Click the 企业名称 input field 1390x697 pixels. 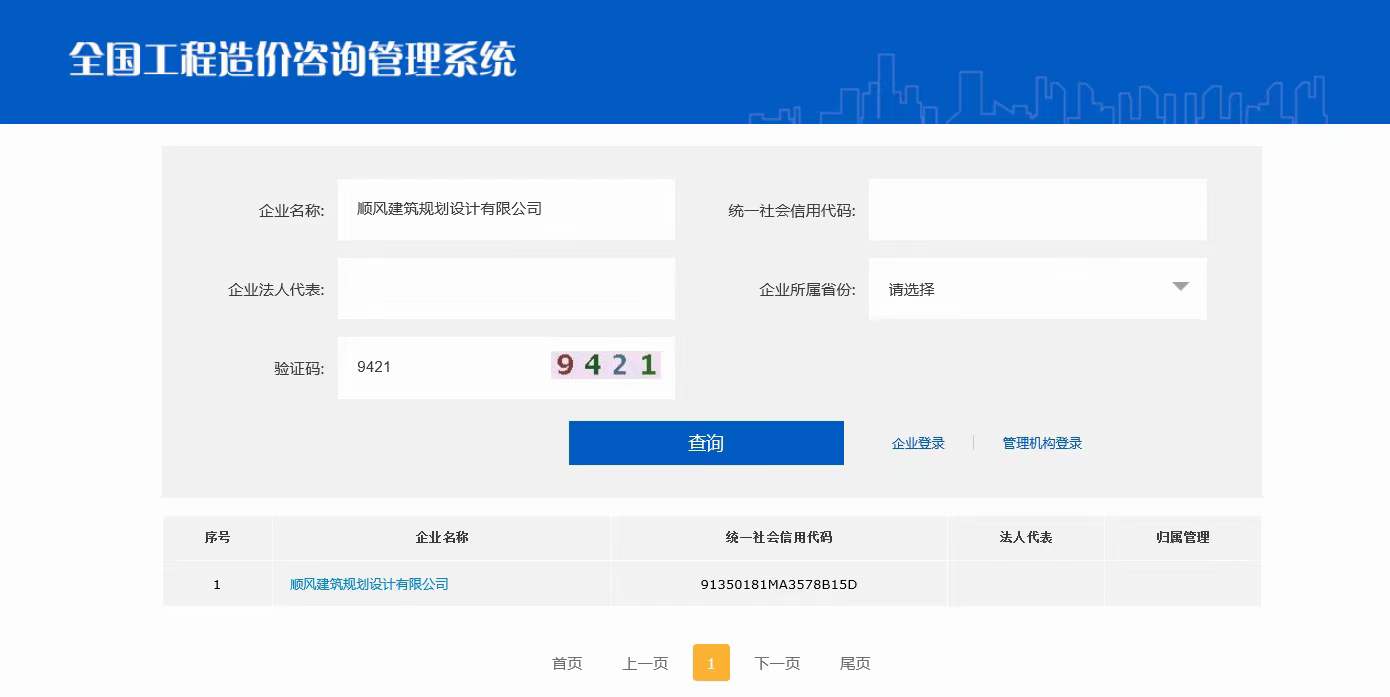click(x=506, y=209)
